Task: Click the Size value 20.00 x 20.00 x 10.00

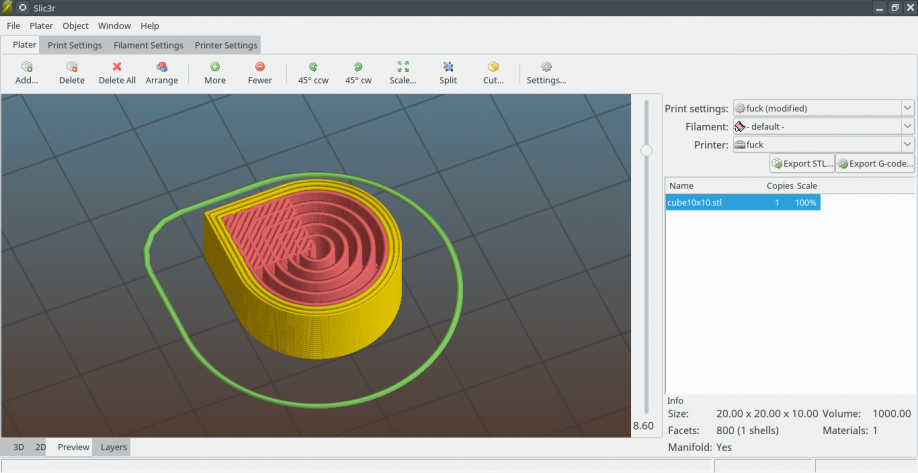Action: click(767, 413)
